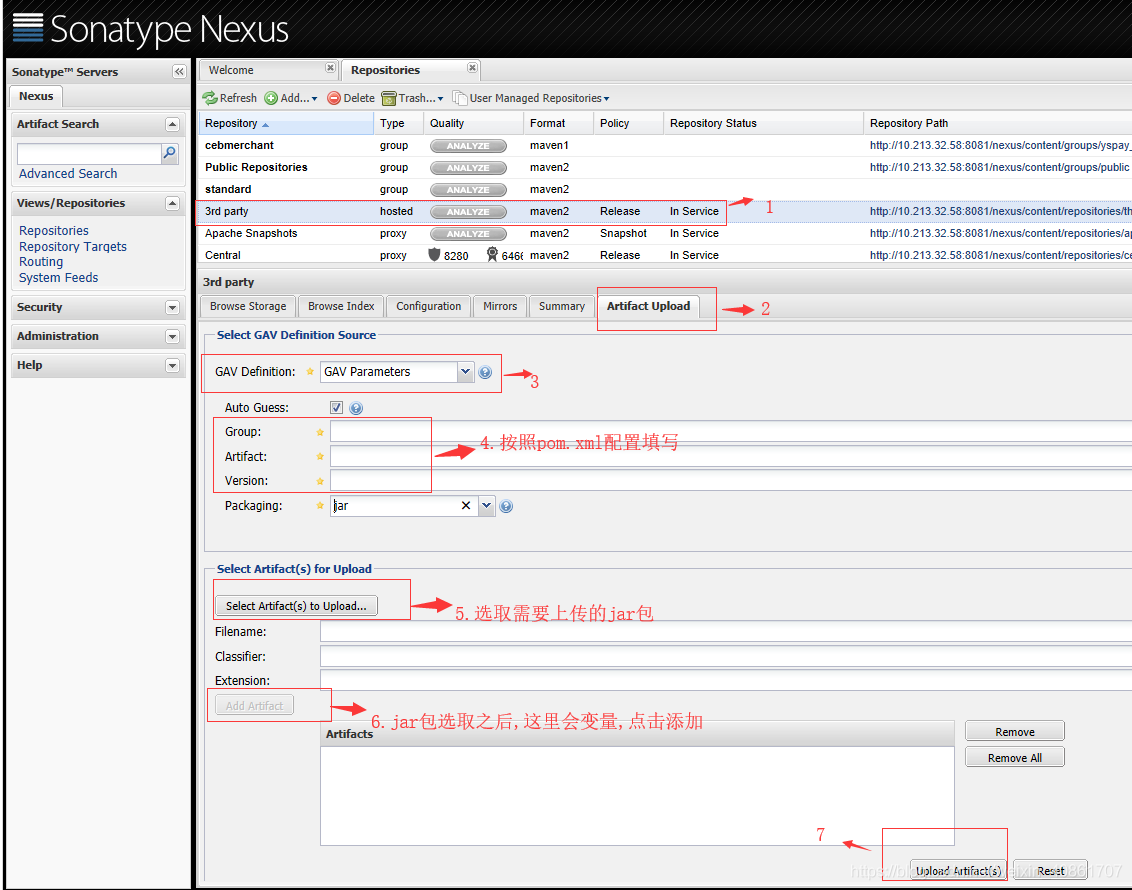1132x890 pixels.
Task: Click the GAV Definition help icon
Action: (485, 372)
